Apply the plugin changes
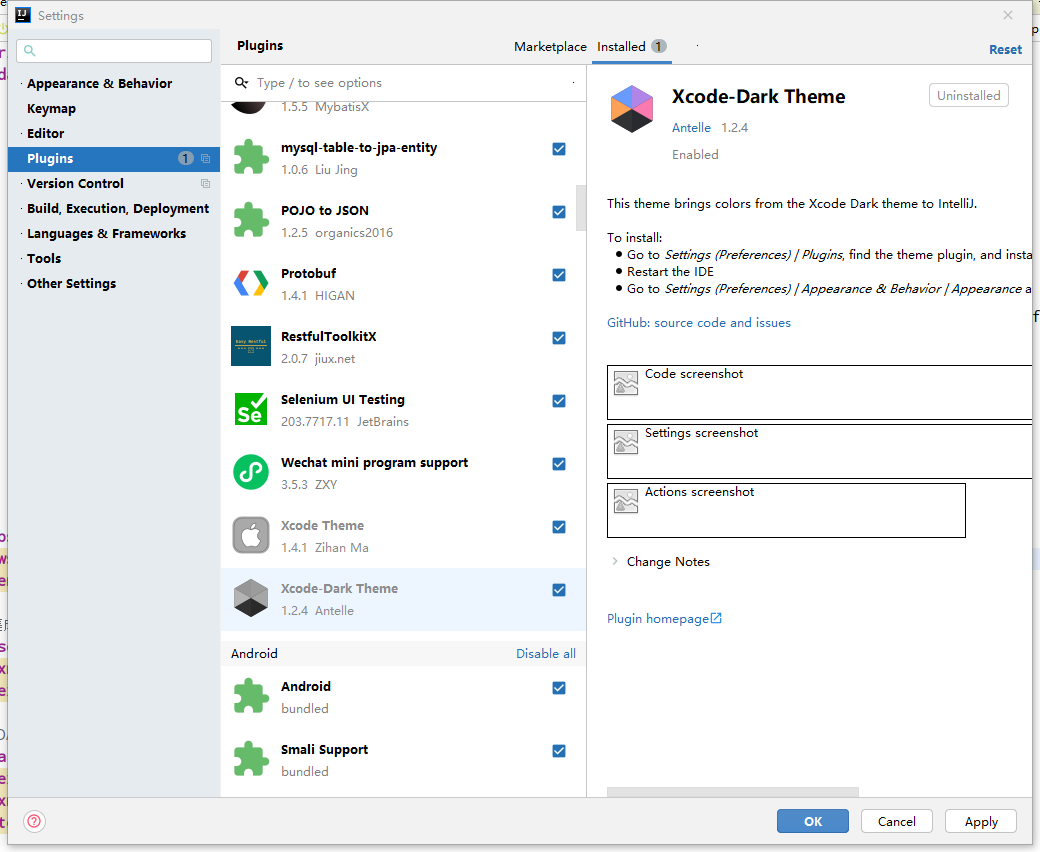This screenshot has width=1040, height=852. click(981, 822)
